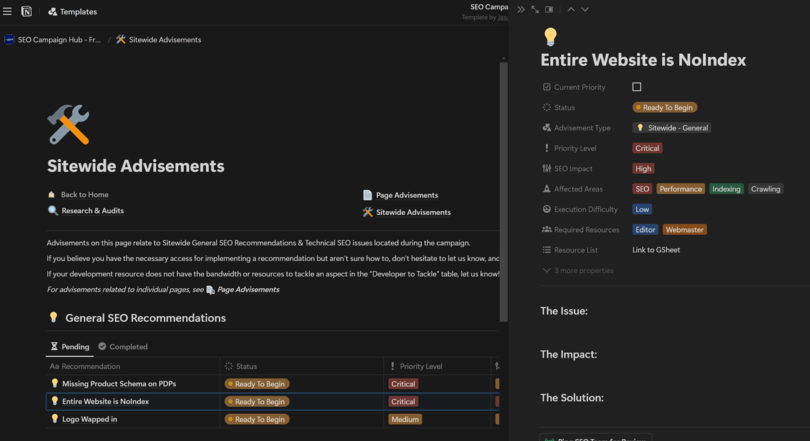Click the Notion logo icon
Screen dimensions: 810x441
(27, 12)
